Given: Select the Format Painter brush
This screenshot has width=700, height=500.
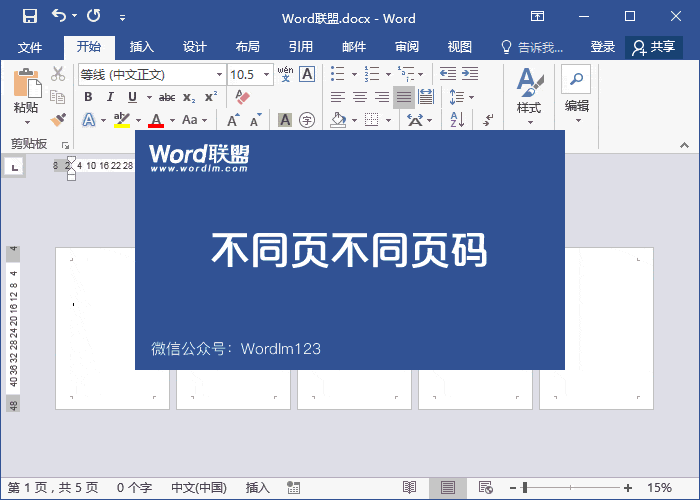Looking at the screenshot, I should point(58,119).
